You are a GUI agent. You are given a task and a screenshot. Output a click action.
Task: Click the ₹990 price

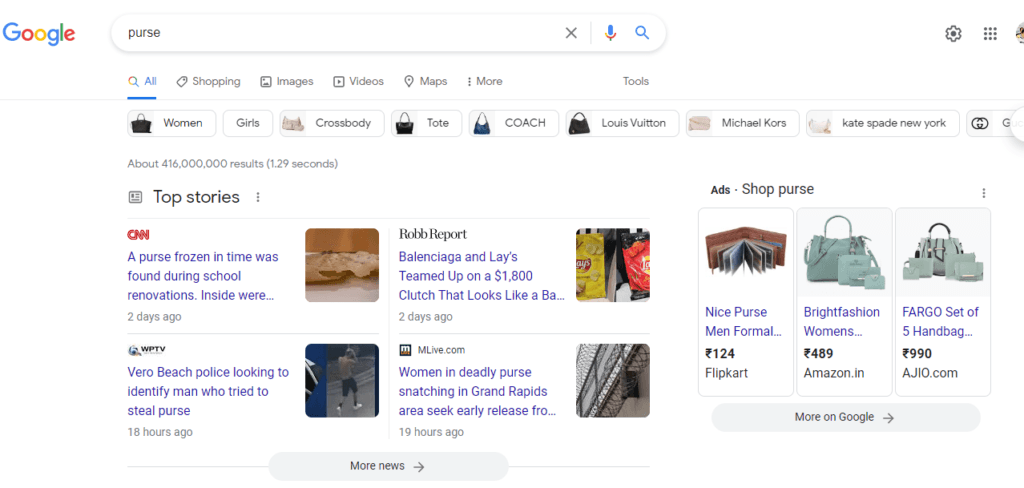pos(918,353)
